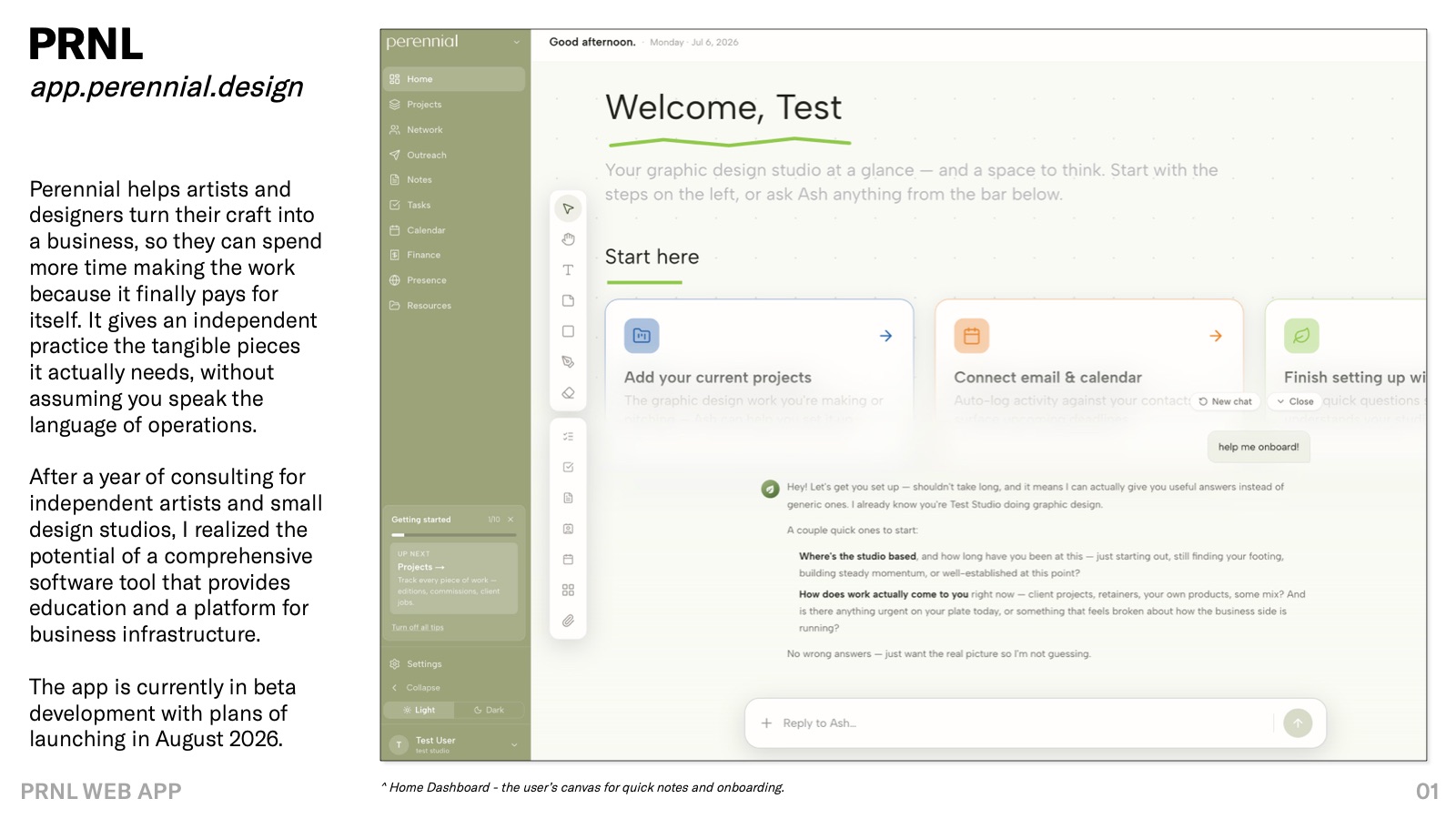Pick the rectangle shape tool

(x=568, y=331)
